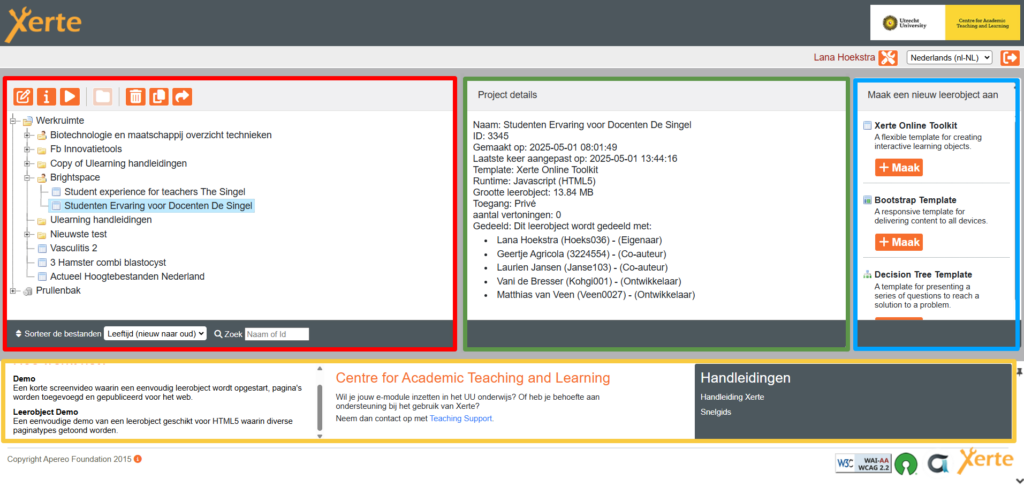Expand the Biotechnologie en maatschappij folder
The height and width of the screenshot is (486, 1024).
point(27,135)
